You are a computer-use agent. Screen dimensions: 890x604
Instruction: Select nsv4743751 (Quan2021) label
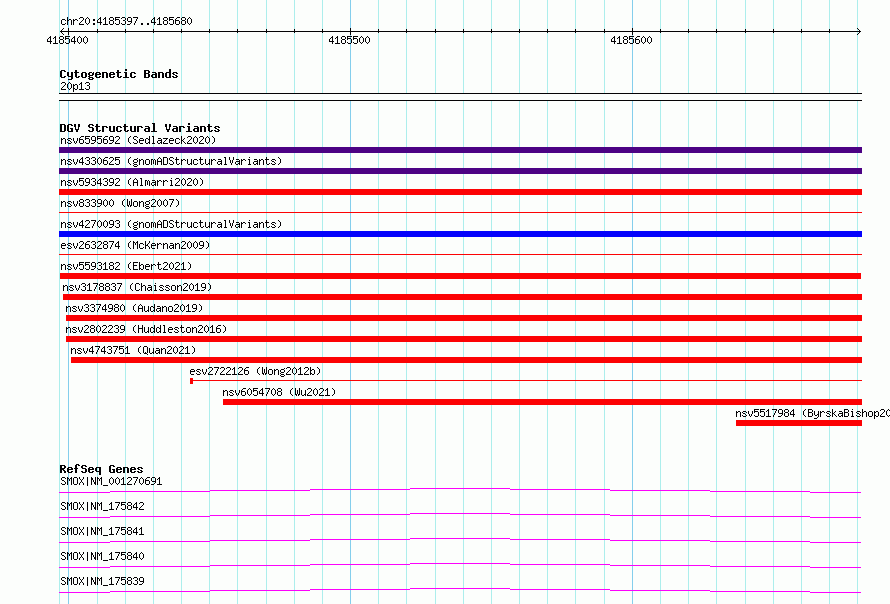click(133, 350)
